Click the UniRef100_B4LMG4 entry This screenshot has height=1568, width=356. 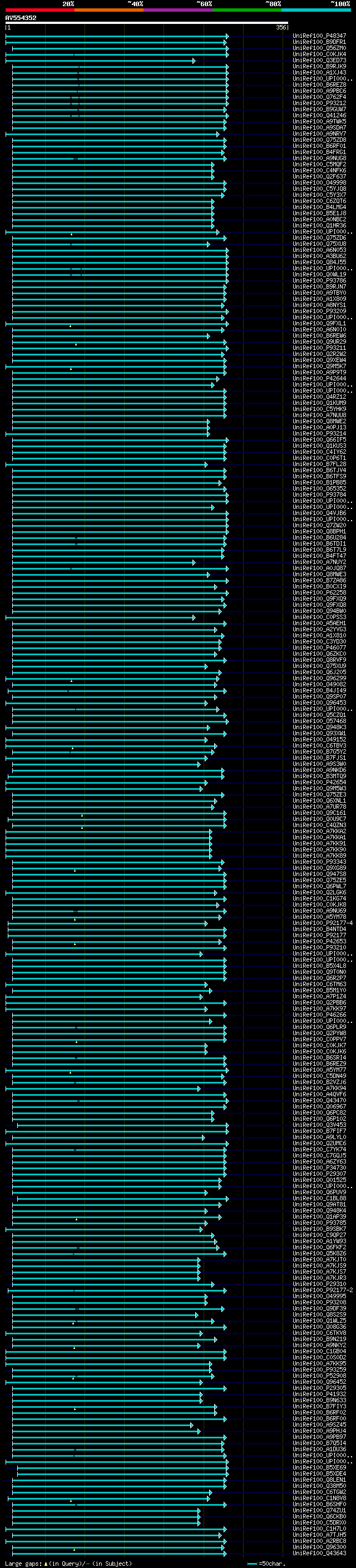click(x=319, y=207)
